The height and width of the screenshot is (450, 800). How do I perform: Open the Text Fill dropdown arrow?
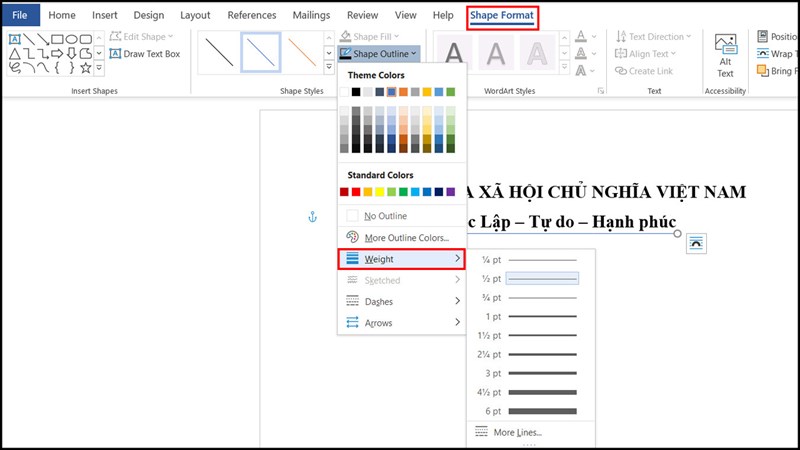point(594,37)
